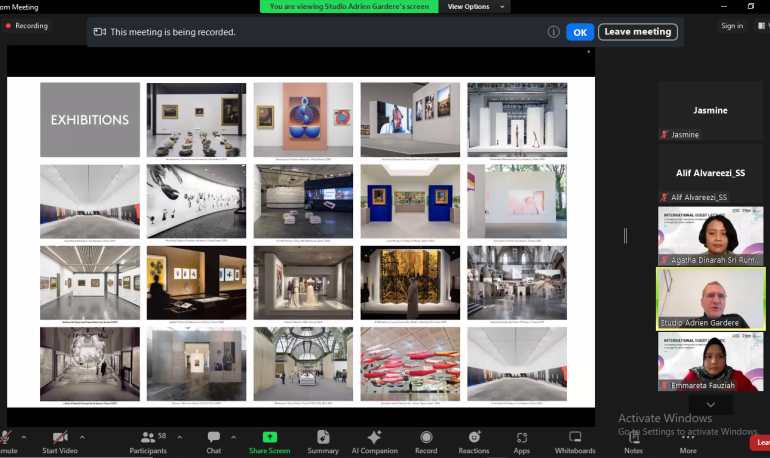Click 'This meeting is being recorded.' text
The height and width of the screenshot is (458, 770).
tap(173, 32)
